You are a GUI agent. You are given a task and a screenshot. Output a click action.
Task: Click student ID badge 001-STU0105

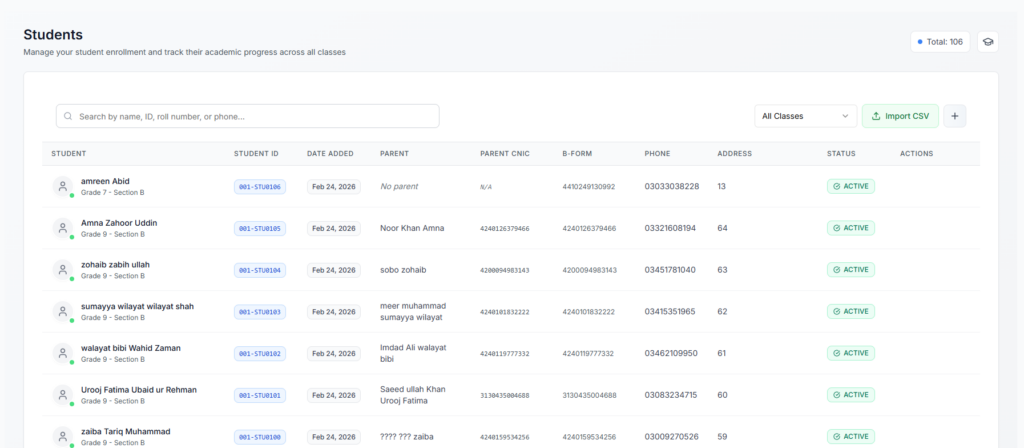point(260,229)
